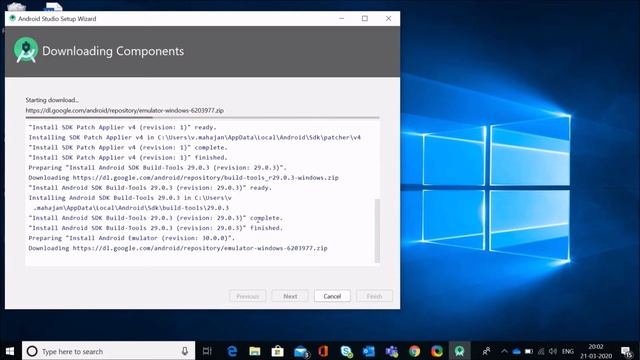Screen dimensions: 640x360
Task: Click the taskbar search box
Action: 109,351
